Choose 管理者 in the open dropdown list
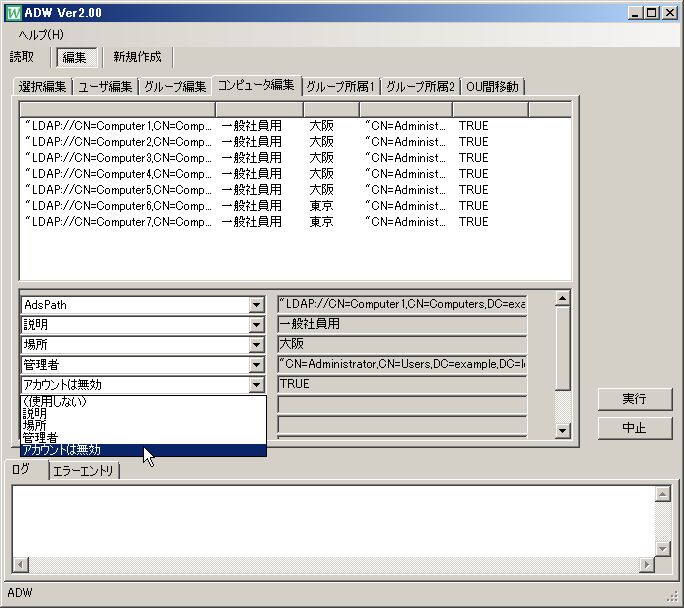This screenshot has height=608, width=684. pyautogui.click(x=143, y=437)
